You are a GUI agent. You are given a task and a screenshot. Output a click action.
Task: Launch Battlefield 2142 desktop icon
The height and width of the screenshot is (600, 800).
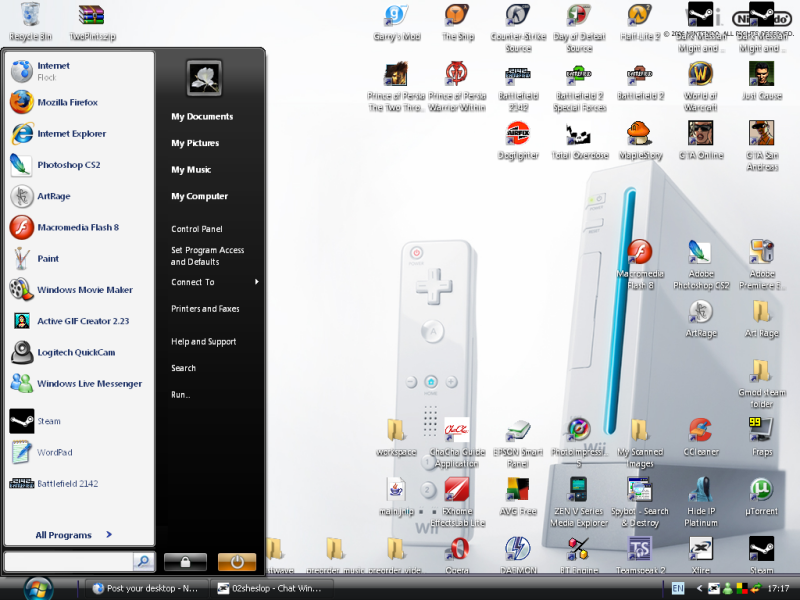coord(518,87)
